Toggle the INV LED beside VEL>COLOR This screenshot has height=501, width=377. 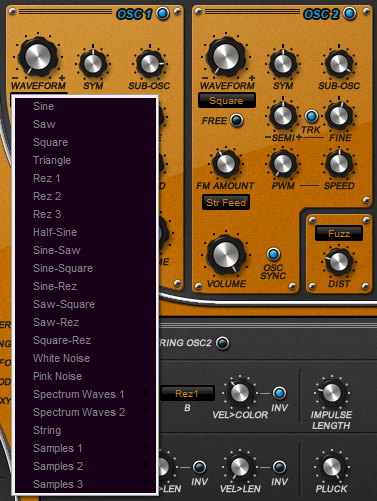click(x=279, y=393)
